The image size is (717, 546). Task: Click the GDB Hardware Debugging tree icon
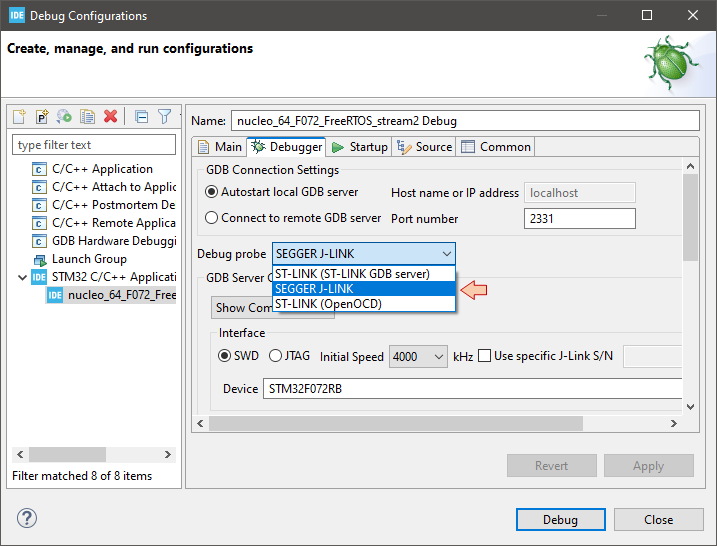pyautogui.click(x=39, y=241)
